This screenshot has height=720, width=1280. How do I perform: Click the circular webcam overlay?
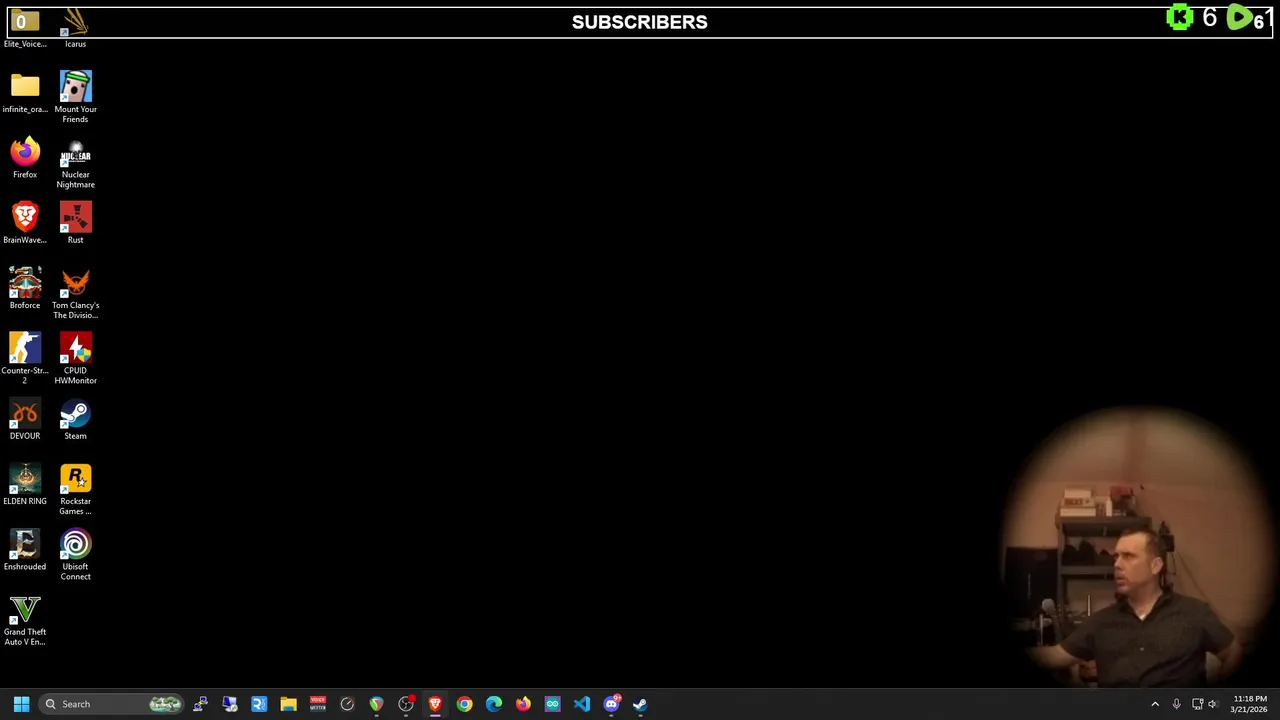(x=1140, y=548)
